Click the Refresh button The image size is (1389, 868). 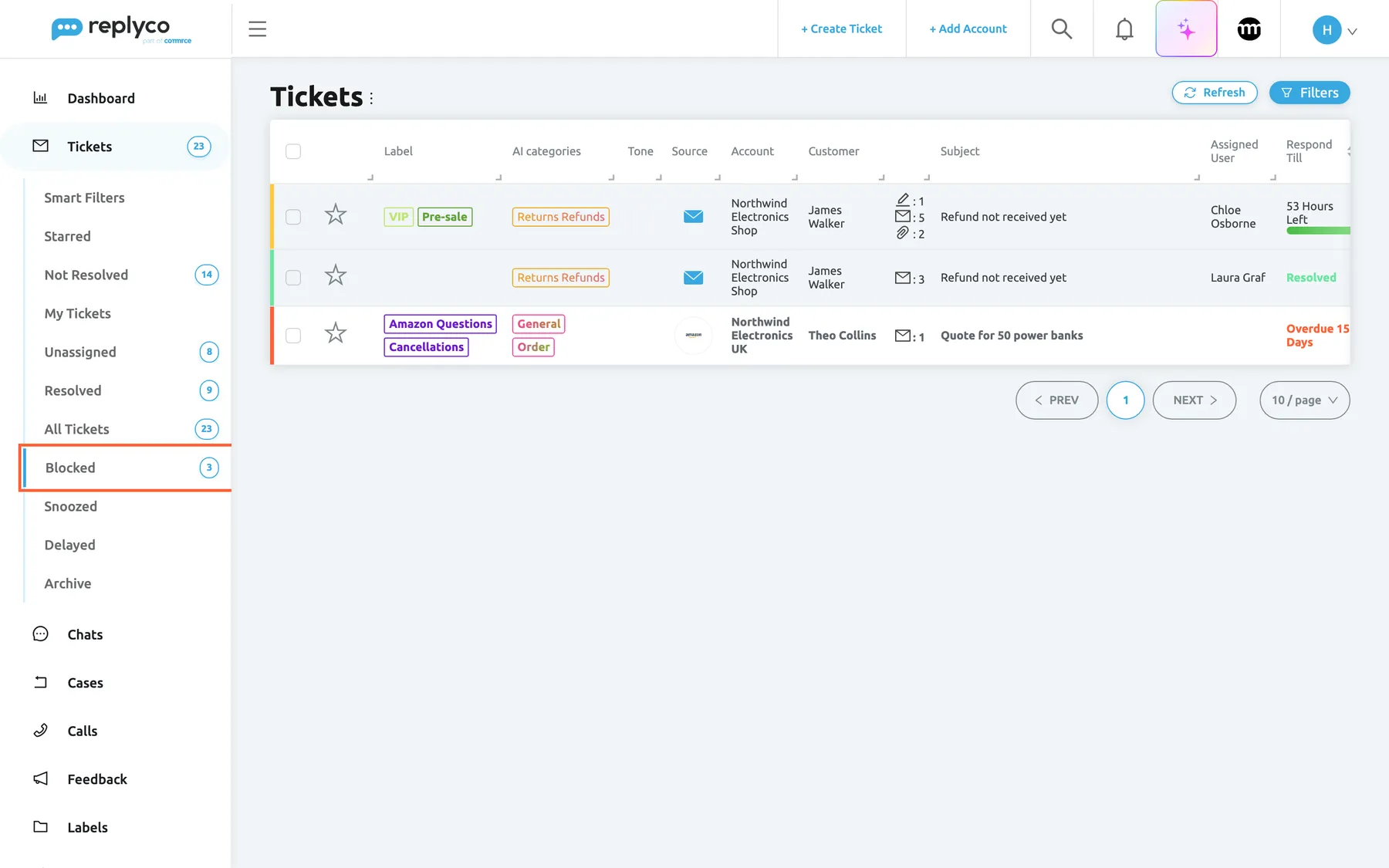(1214, 93)
